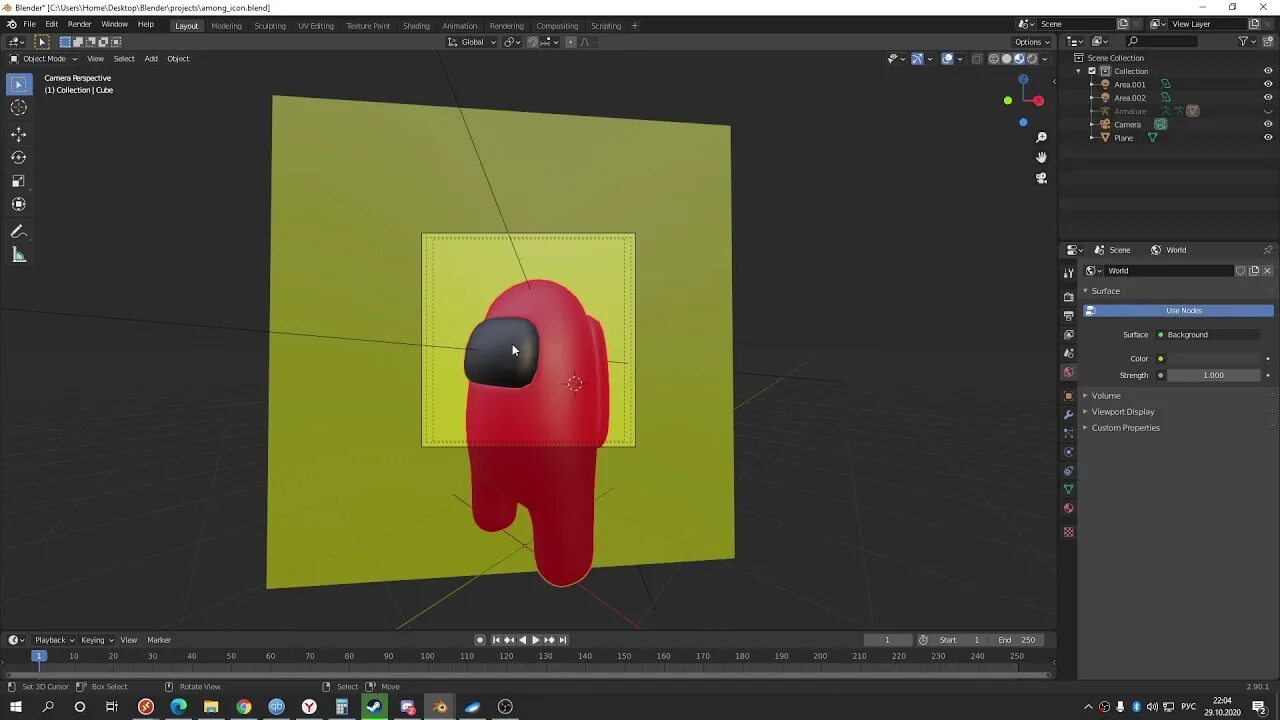Open the Particles properties tab

(x=1068, y=433)
